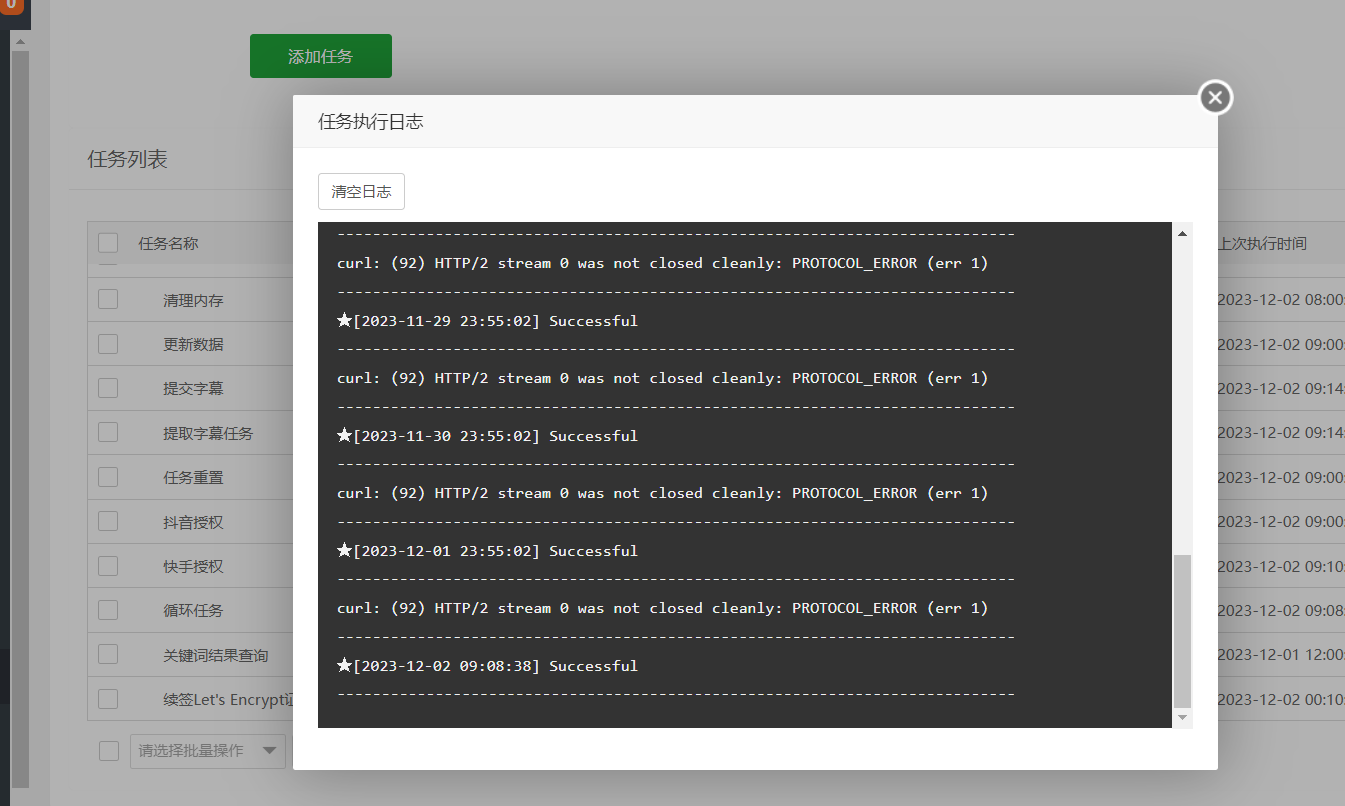Select the 关键词结果查询 row checkbox
1345x806 pixels.
tap(108, 654)
